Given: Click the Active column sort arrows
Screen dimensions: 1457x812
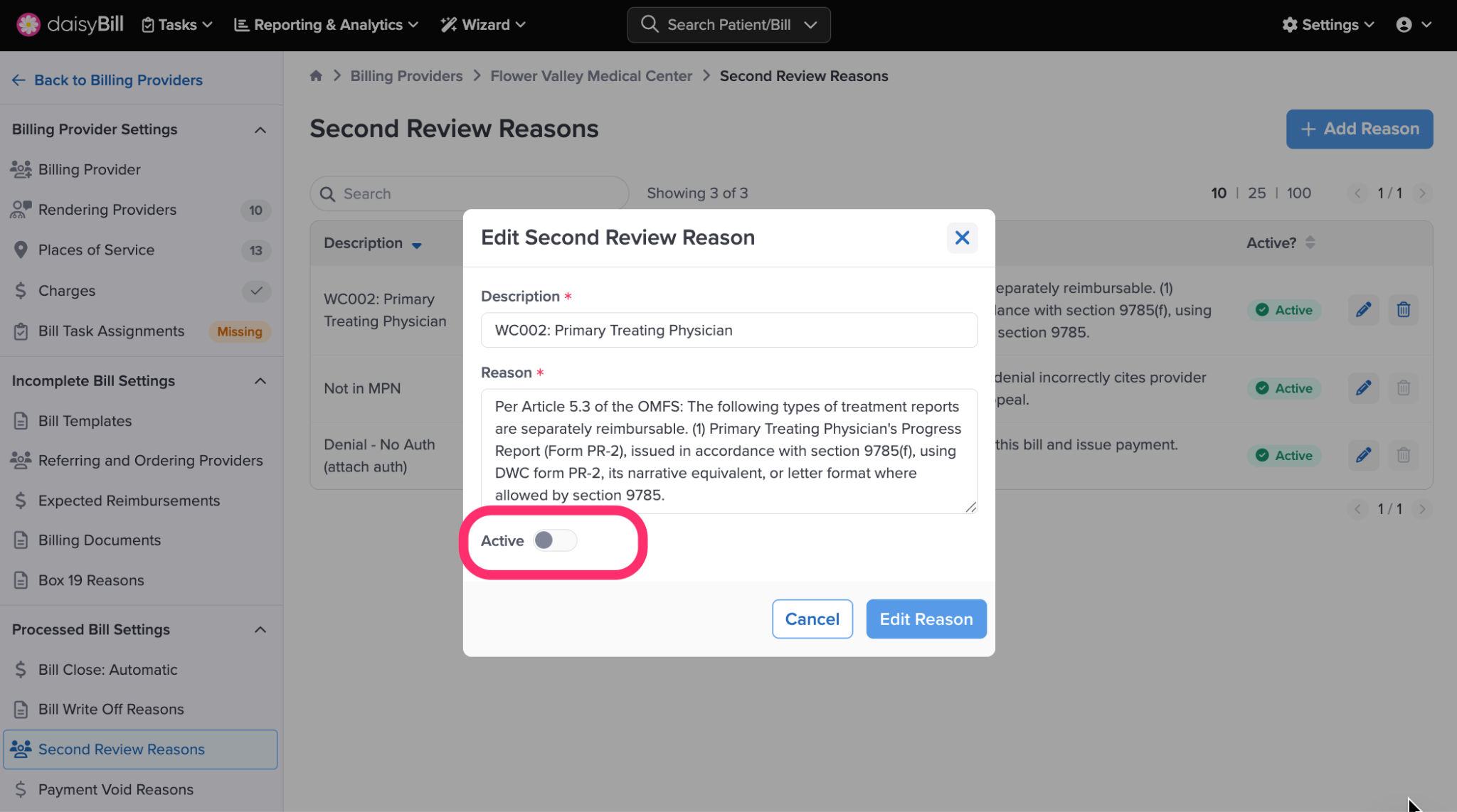Looking at the screenshot, I should 1310,242.
